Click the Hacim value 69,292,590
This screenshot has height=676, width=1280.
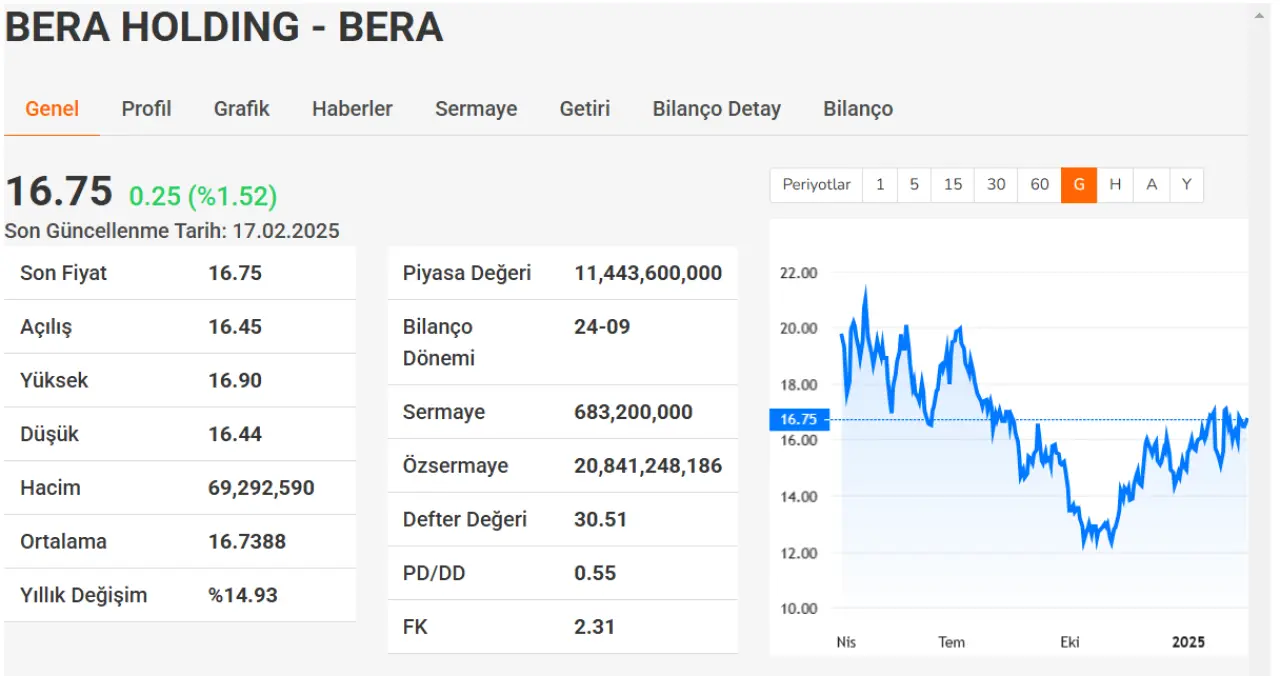tap(261, 488)
